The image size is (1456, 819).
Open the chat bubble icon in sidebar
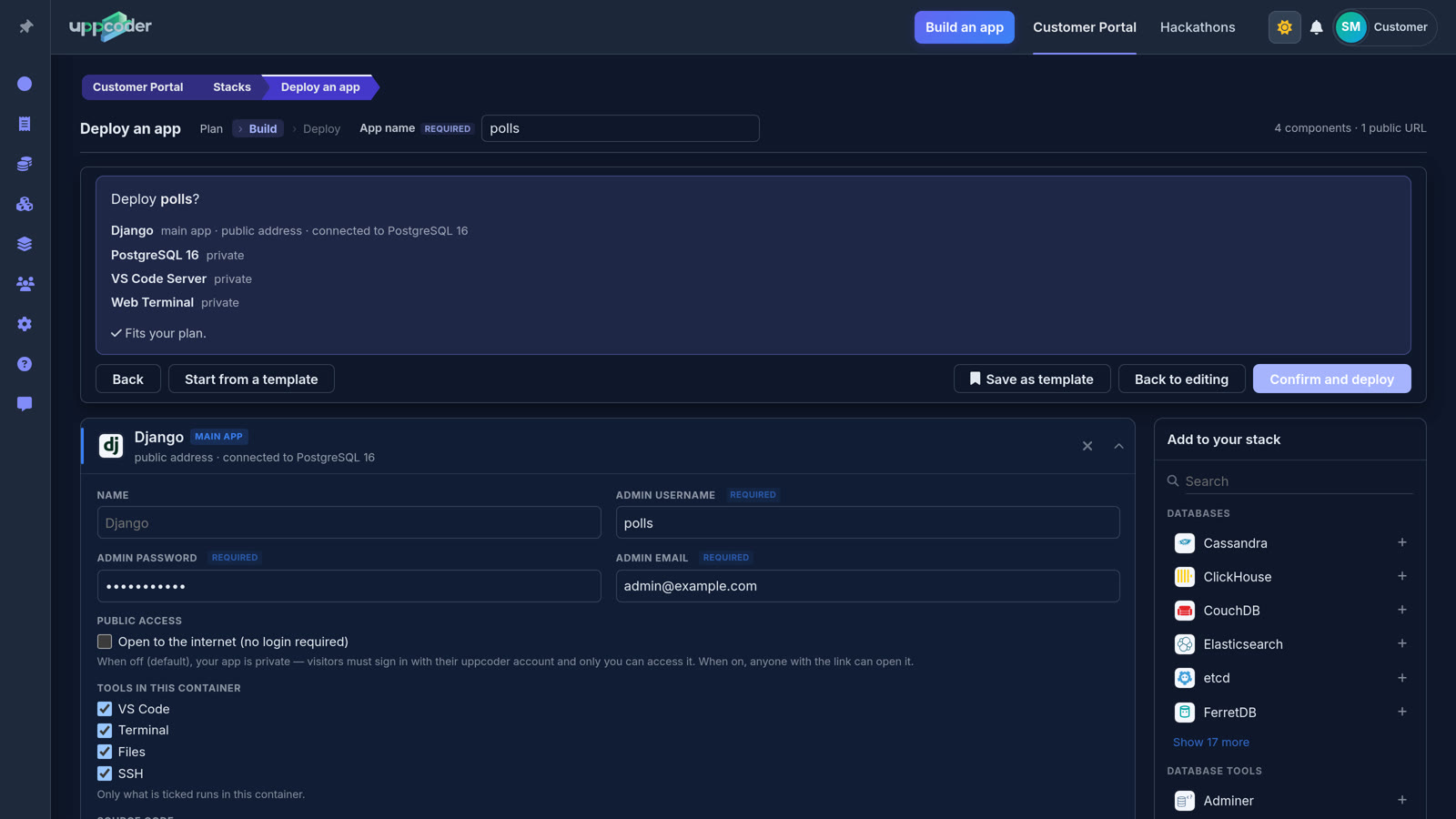(25, 404)
